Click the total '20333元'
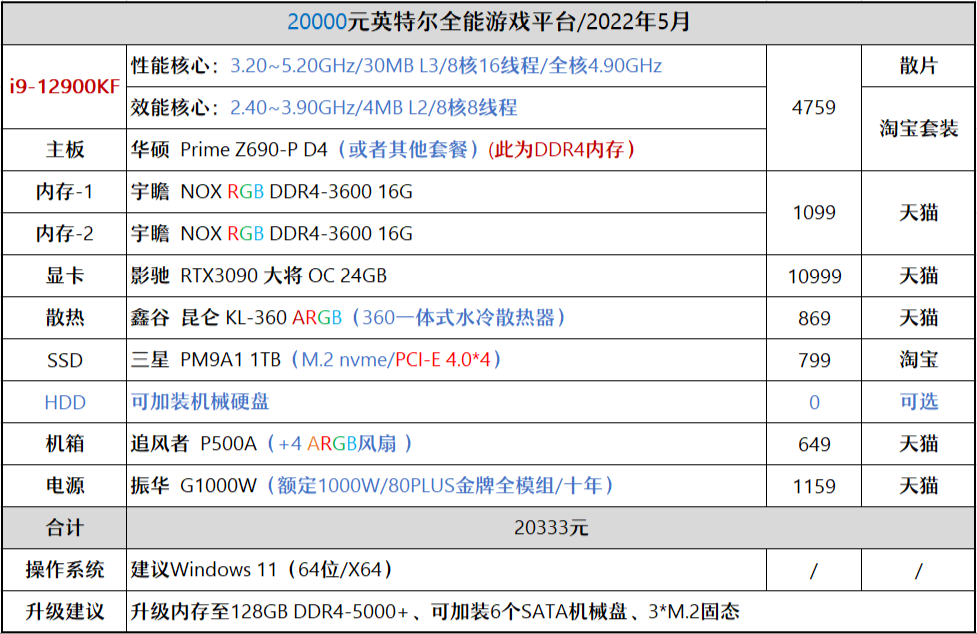The width and height of the screenshot is (977, 634). (x=551, y=528)
